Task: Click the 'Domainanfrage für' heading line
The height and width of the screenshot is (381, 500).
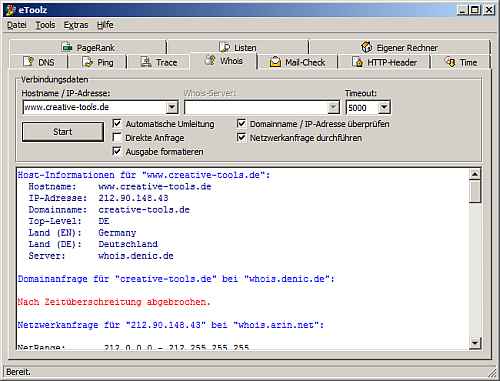Action: point(176,279)
